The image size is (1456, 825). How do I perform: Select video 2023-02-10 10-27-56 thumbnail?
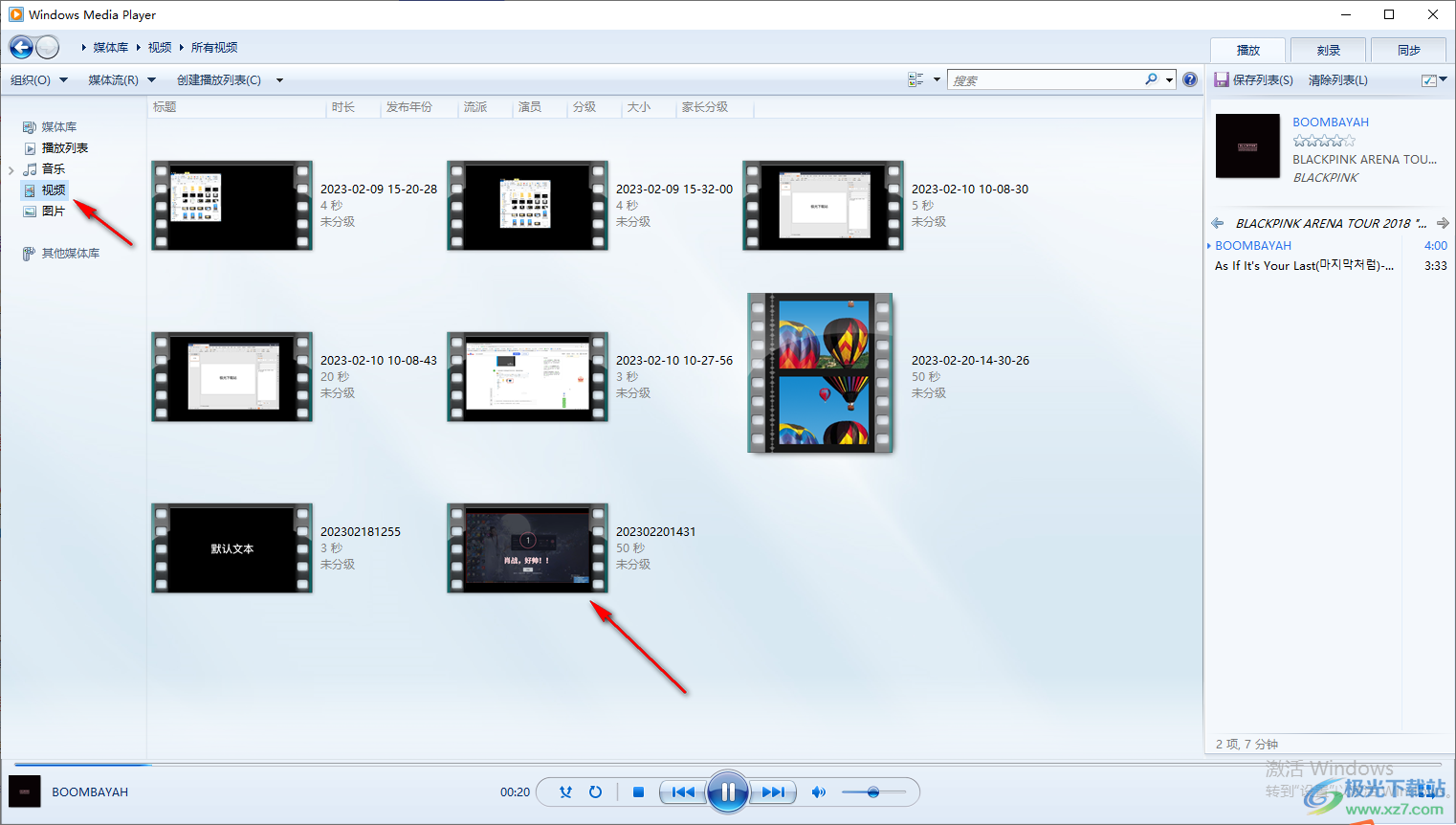pos(527,377)
